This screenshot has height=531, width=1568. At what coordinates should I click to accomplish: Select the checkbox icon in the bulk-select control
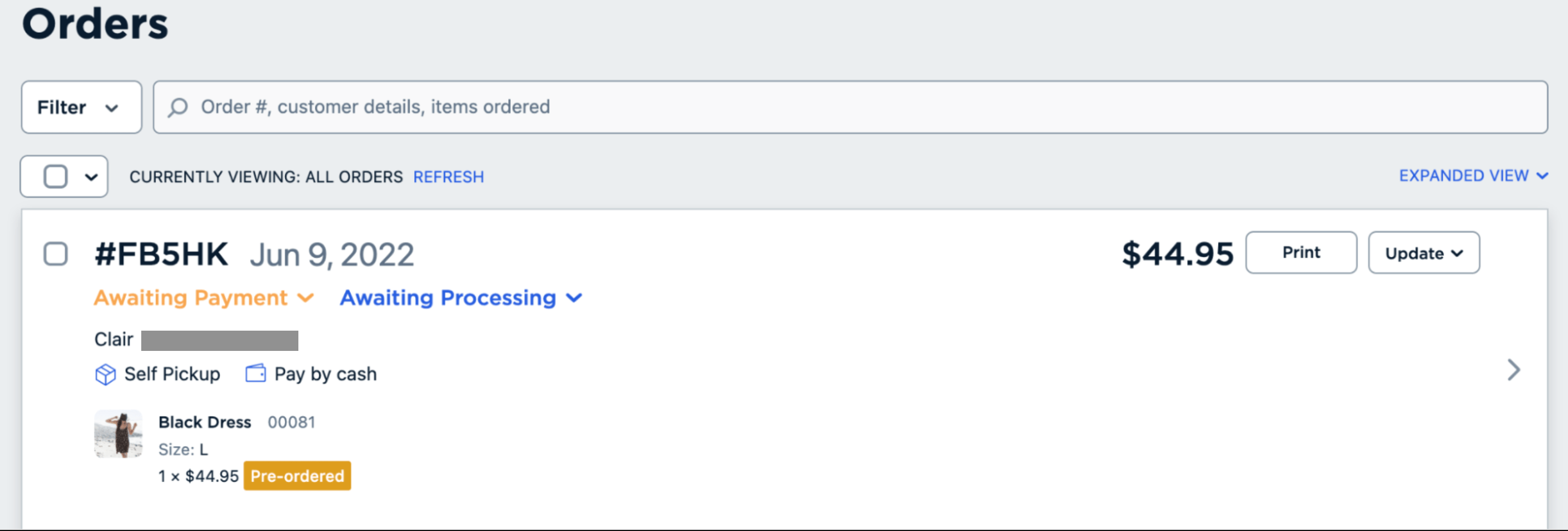pyautogui.click(x=55, y=176)
